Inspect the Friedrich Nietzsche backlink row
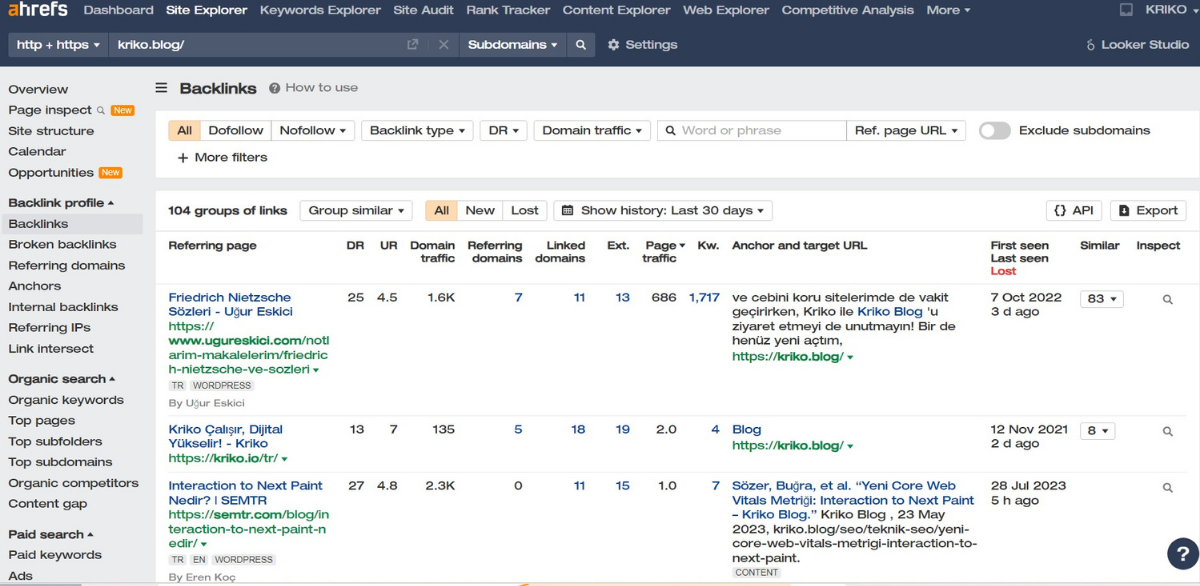This screenshot has height=586, width=1200. click(1167, 299)
